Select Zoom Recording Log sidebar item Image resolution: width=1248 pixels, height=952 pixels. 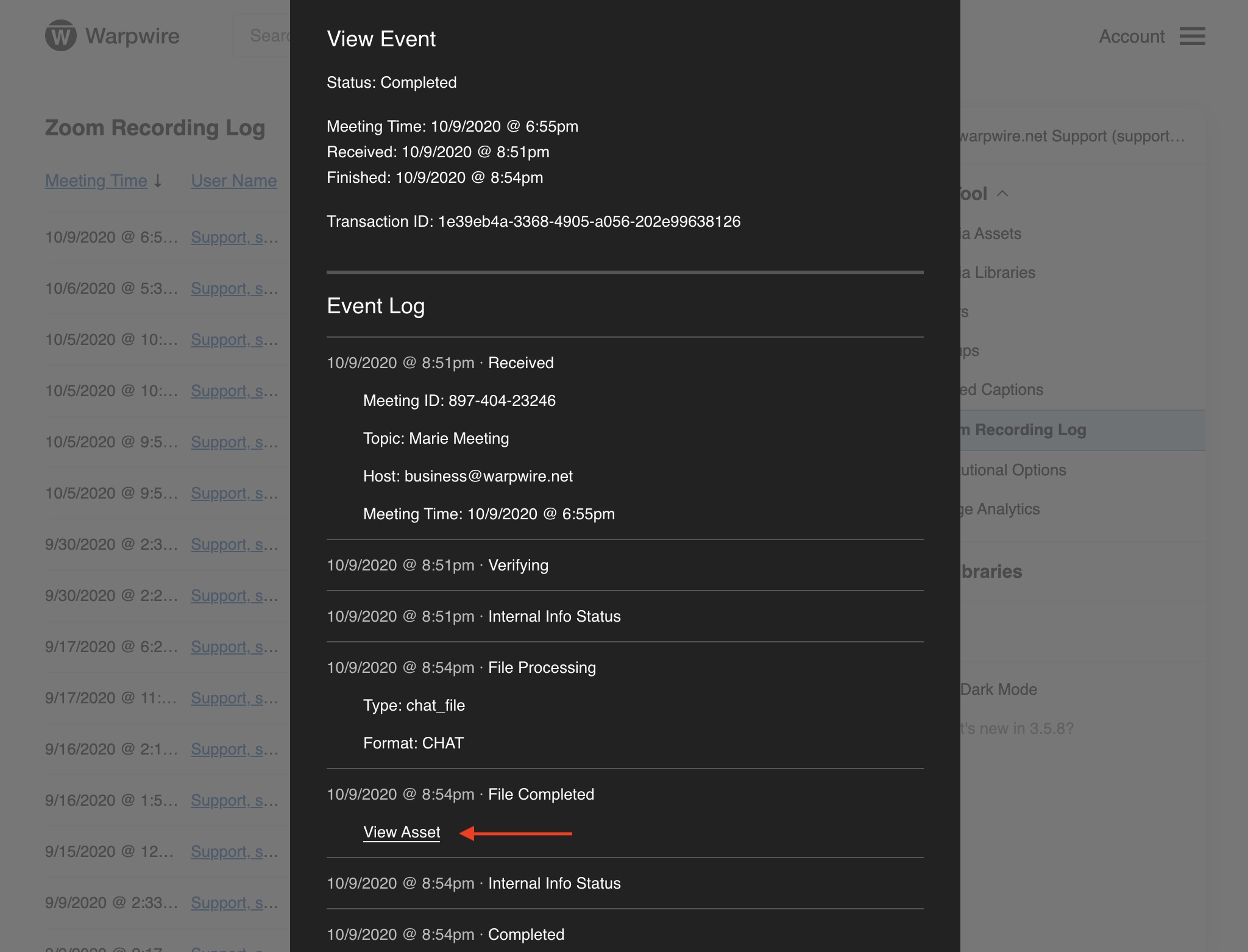click(x=1083, y=430)
